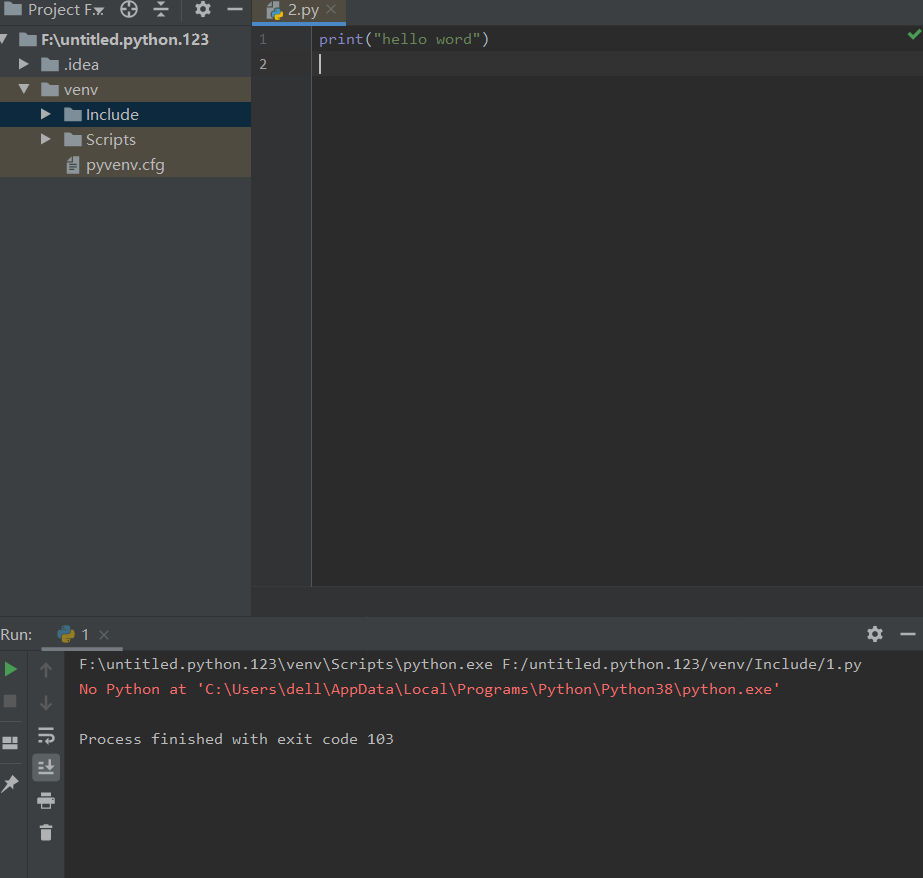Select the .idea folder
This screenshot has width=923, height=878.
[x=125, y=65]
